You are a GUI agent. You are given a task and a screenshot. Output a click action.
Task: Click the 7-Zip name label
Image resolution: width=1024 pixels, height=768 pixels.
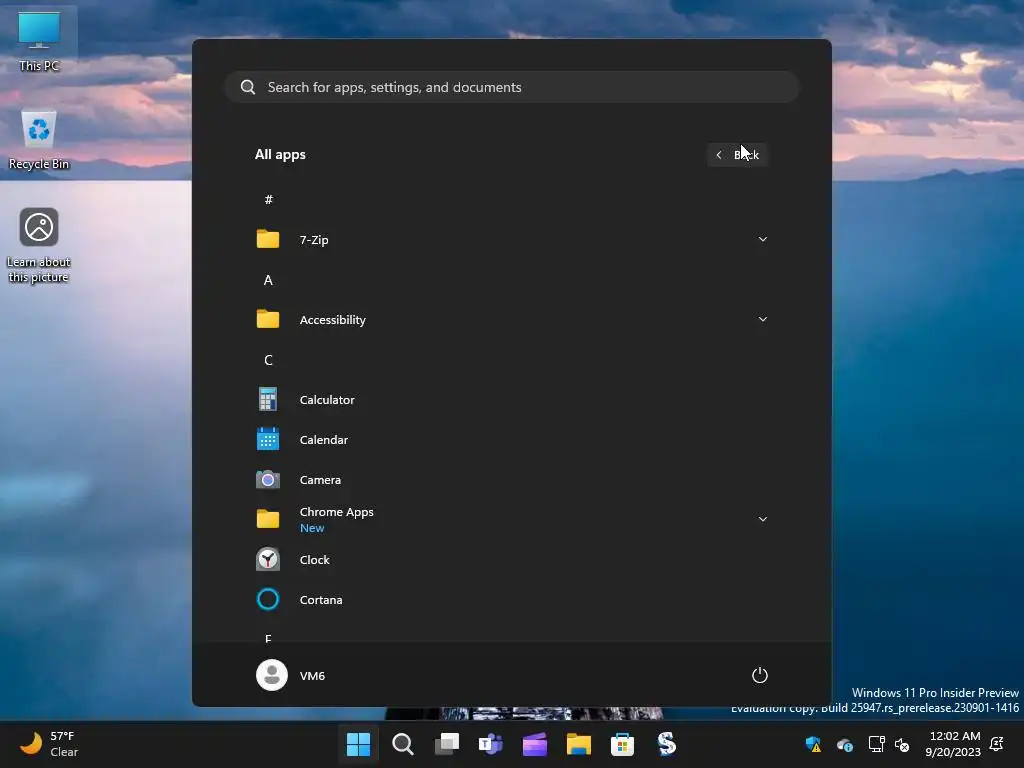313,240
